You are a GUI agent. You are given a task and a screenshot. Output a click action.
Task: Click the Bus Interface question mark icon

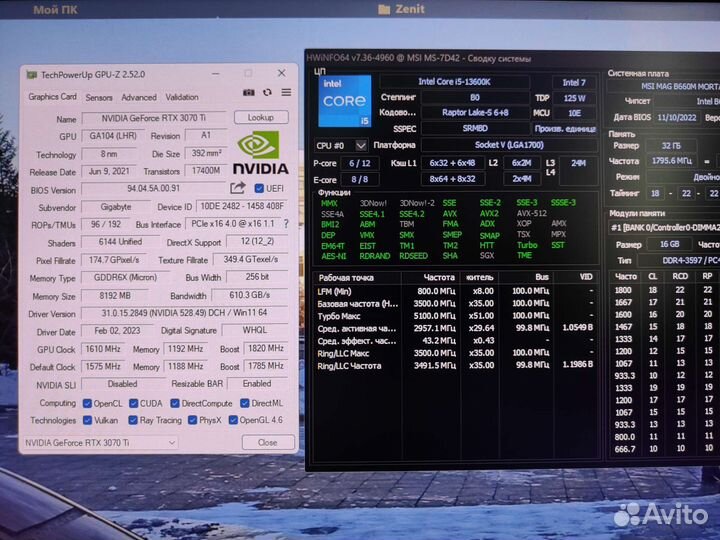[286, 225]
